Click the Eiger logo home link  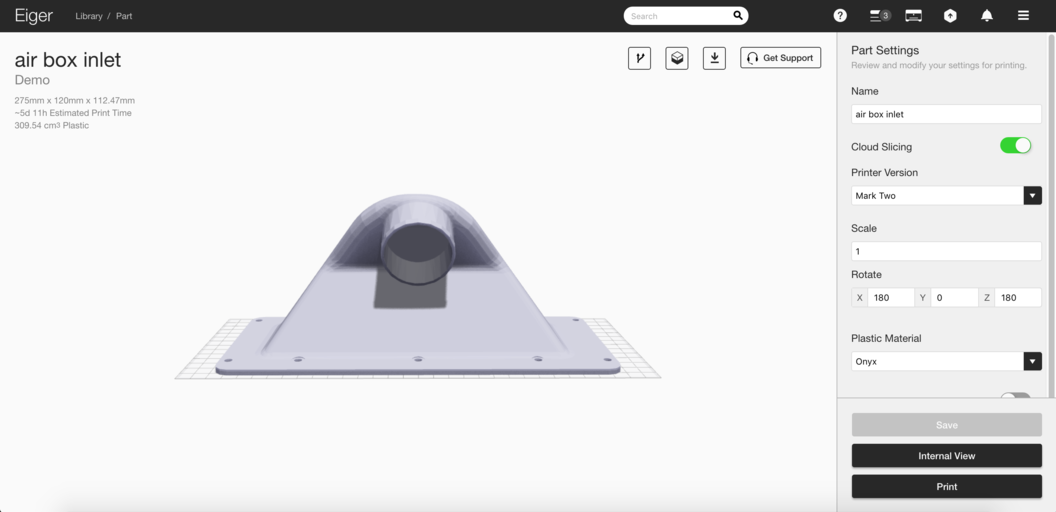coord(33,16)
